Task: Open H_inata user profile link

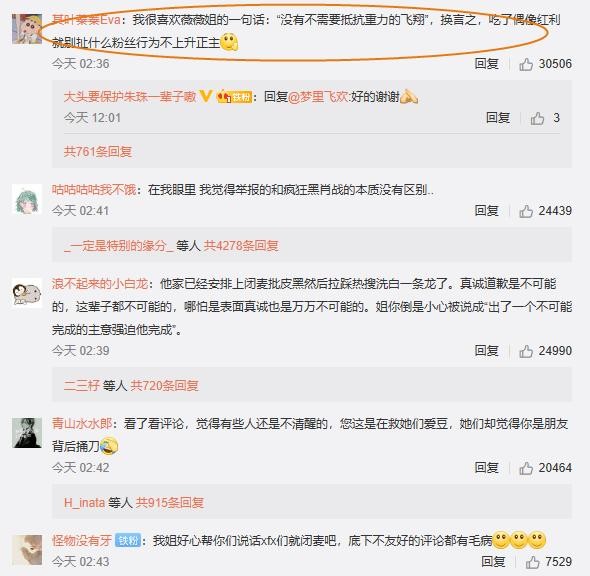Action: pos(84,503)
